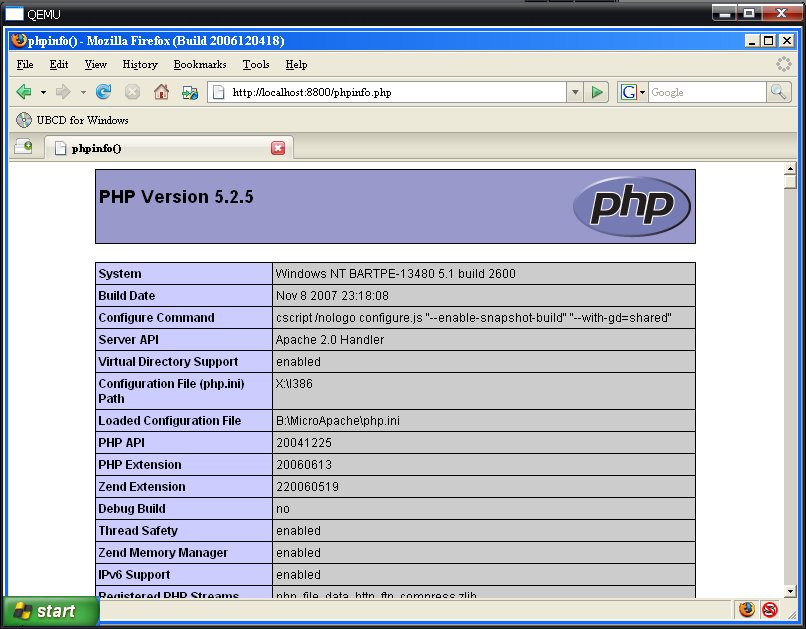Go back with the green Back arrow
Screen dimensions: 806x629
tap(24, 92)
